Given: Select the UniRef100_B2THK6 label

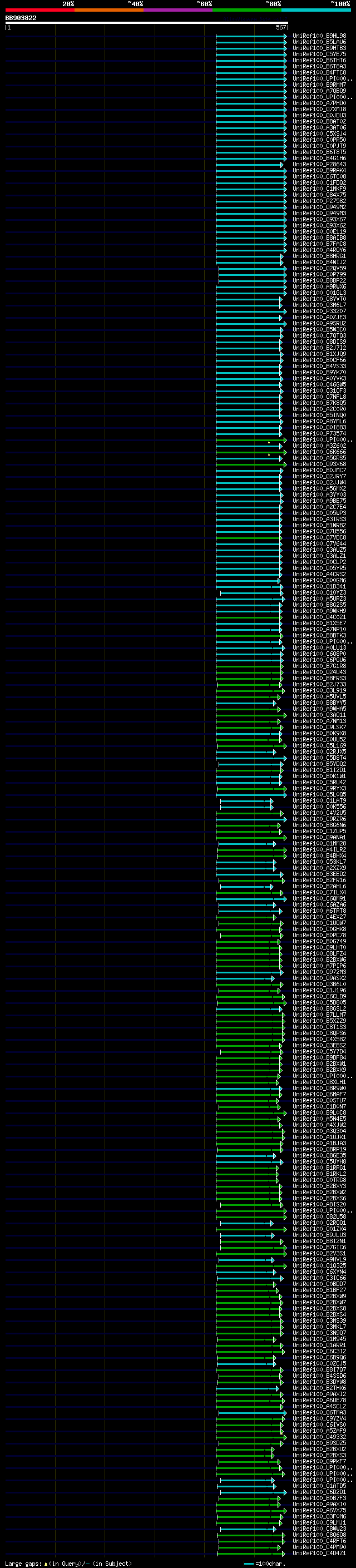Looking at the screenshot, I should click(319, 1388).
